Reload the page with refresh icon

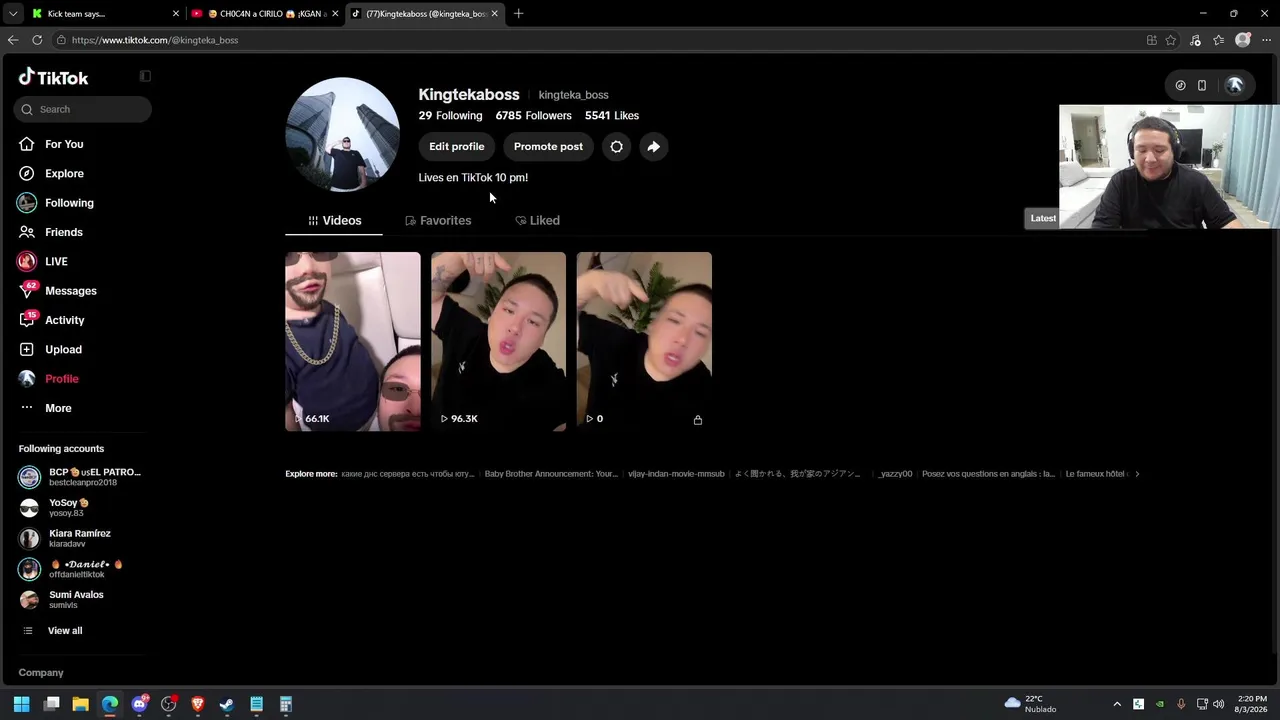pos(37,40)
